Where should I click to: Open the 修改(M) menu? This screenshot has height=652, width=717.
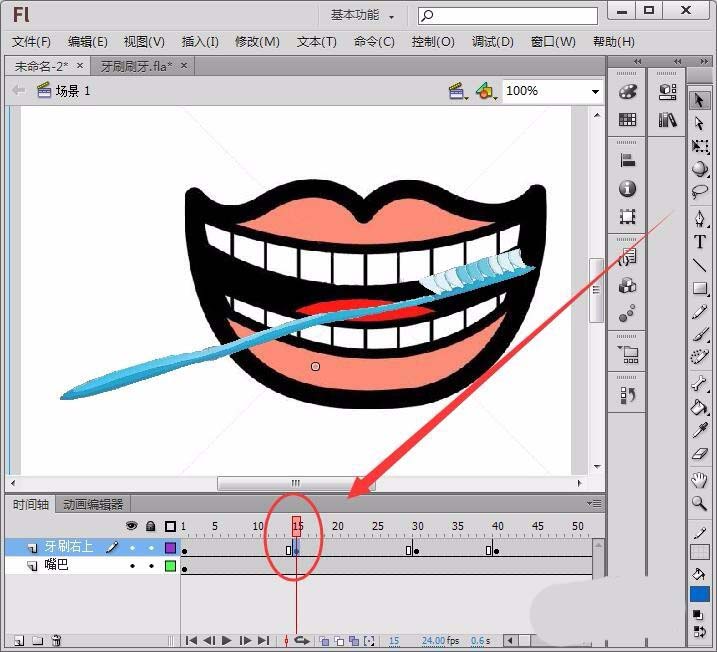[257, 42]
